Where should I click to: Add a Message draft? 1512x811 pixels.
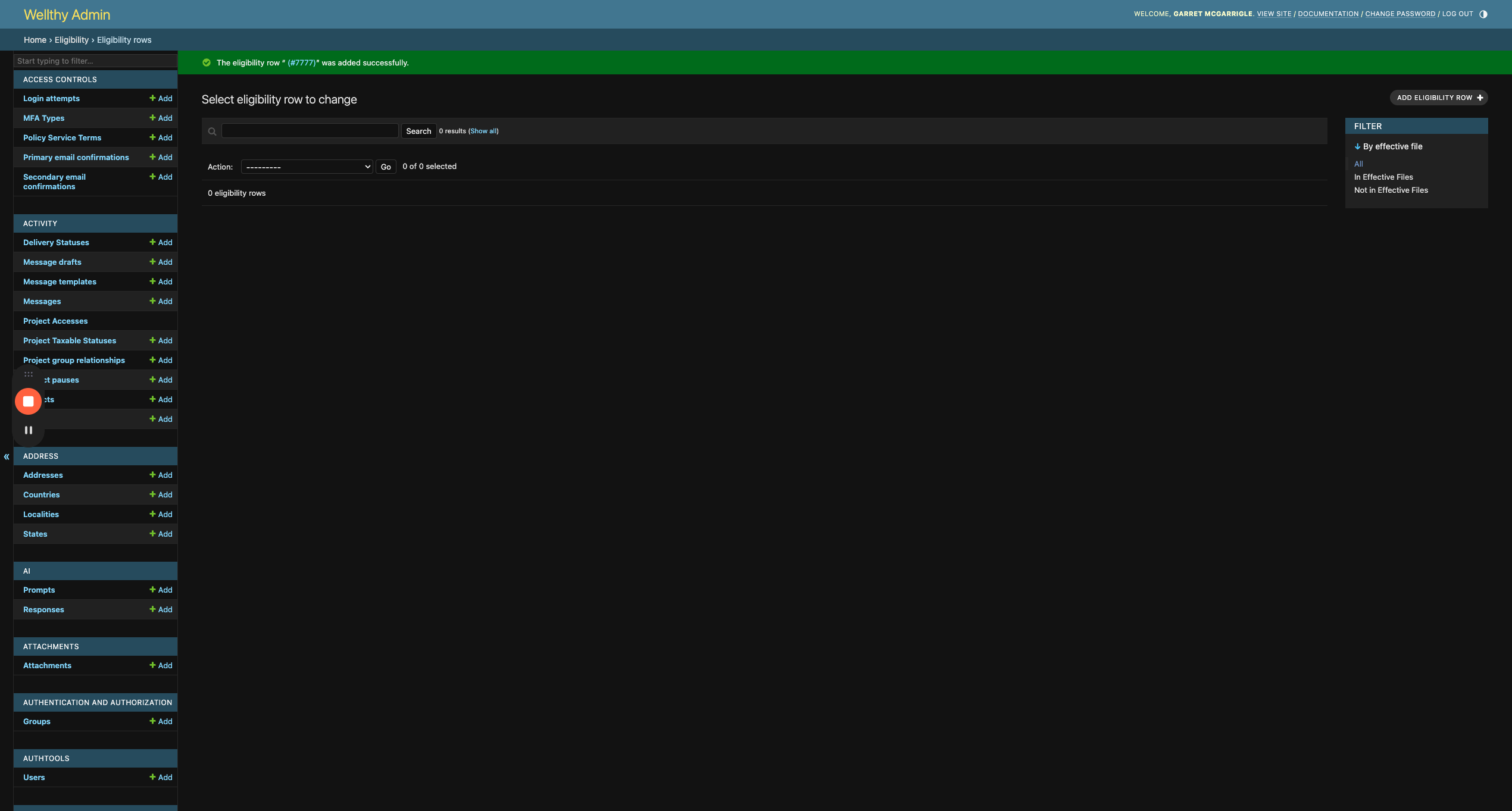tap(161, 262)
